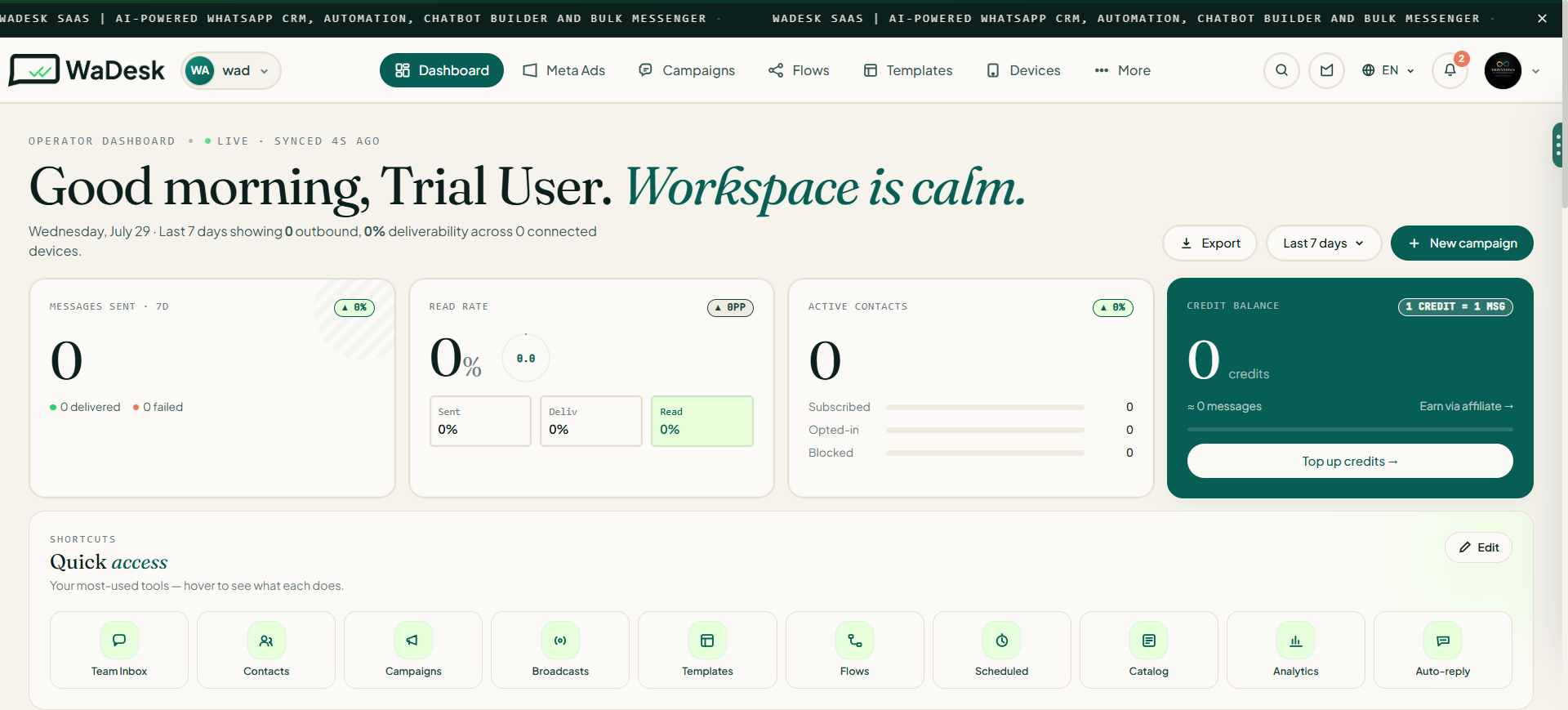
Task: Open the Analytics shortcut
Action: (x=1296, y=650)
